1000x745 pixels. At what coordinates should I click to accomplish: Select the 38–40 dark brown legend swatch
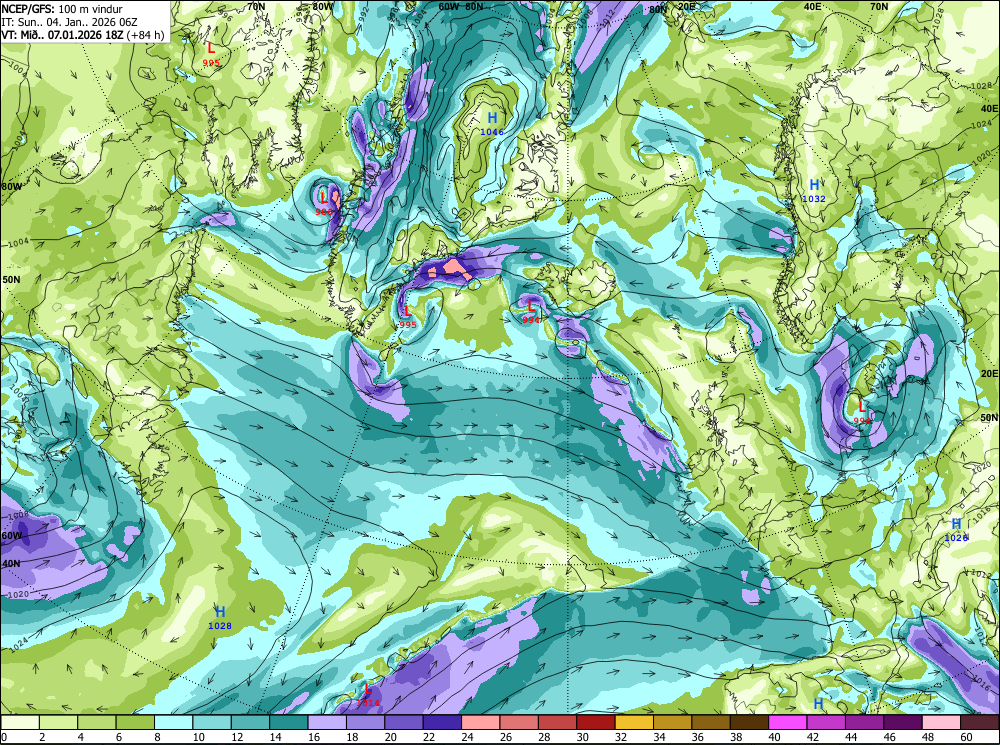[x=749, y=722]
